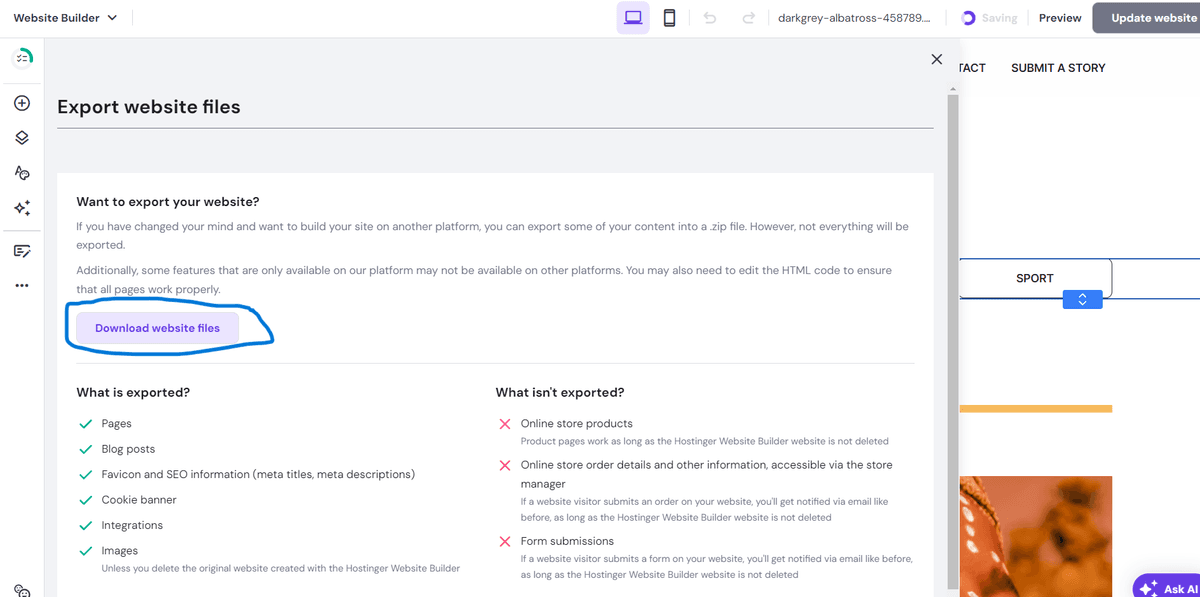Open the Website Builder dropdown
Viewport: 1200px width, 597px height.
click(65, 17)
